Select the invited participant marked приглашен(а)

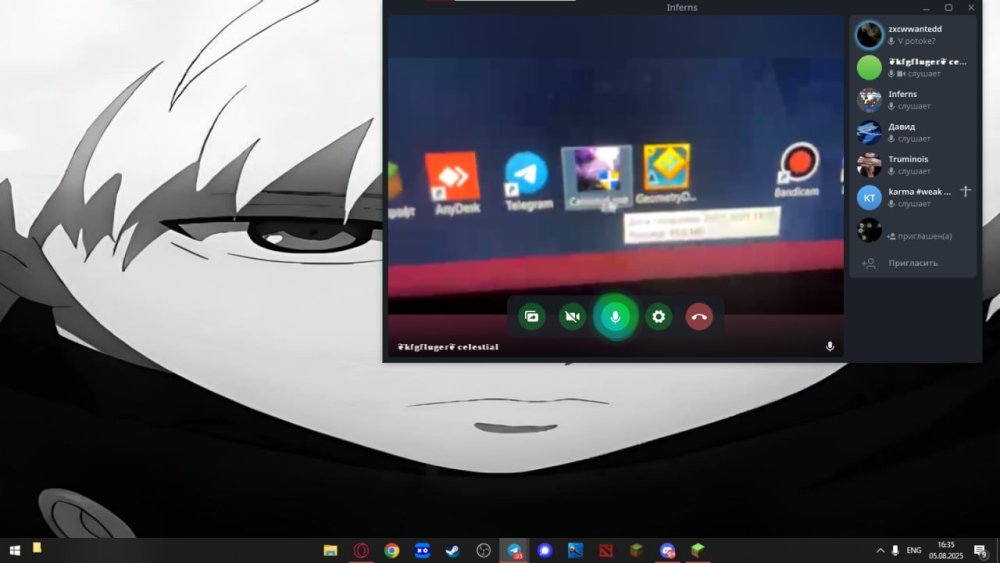click(913, 230)
